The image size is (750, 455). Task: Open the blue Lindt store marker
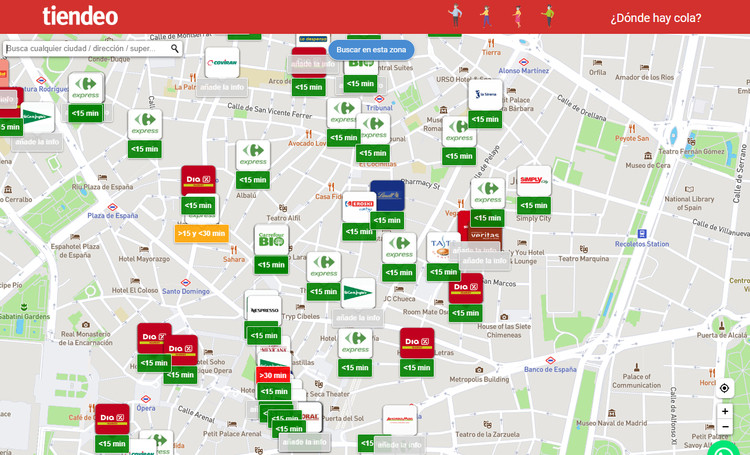(x=387, y=195)
